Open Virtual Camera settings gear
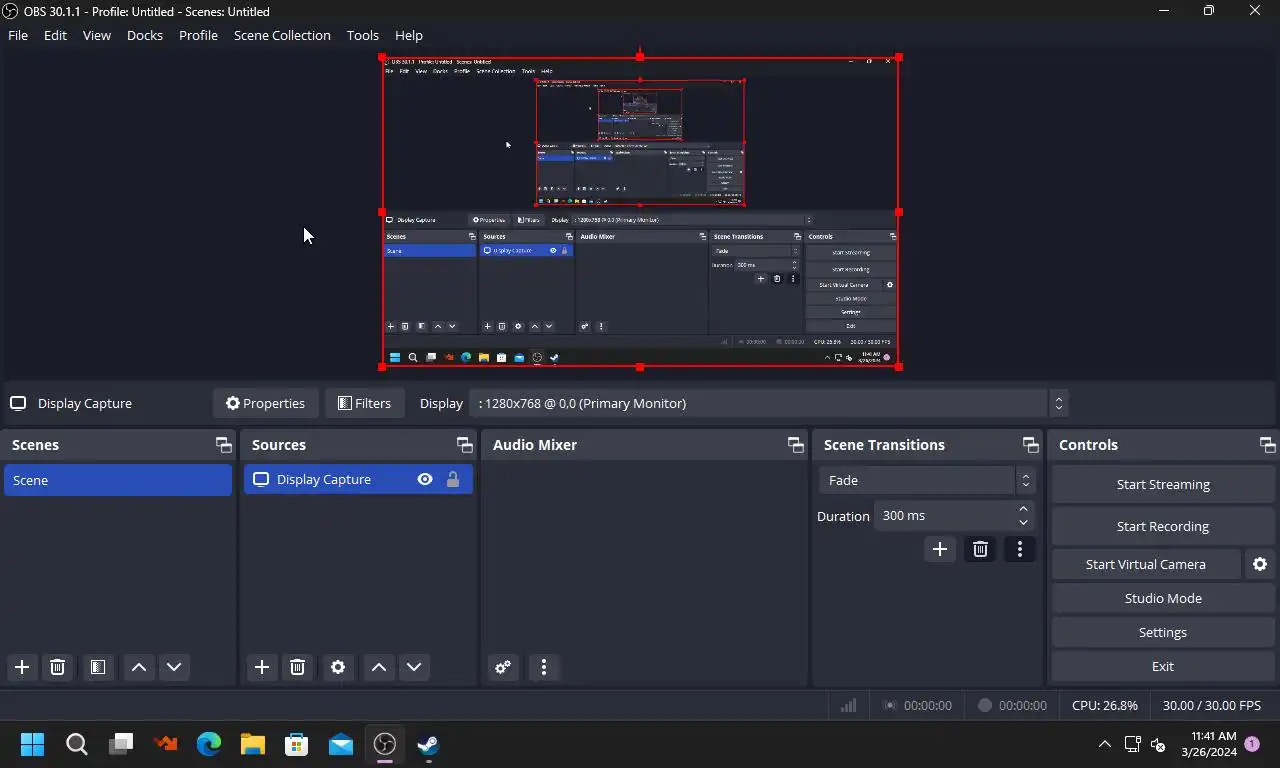1280x768 pixels. (x=1260, y=564)
